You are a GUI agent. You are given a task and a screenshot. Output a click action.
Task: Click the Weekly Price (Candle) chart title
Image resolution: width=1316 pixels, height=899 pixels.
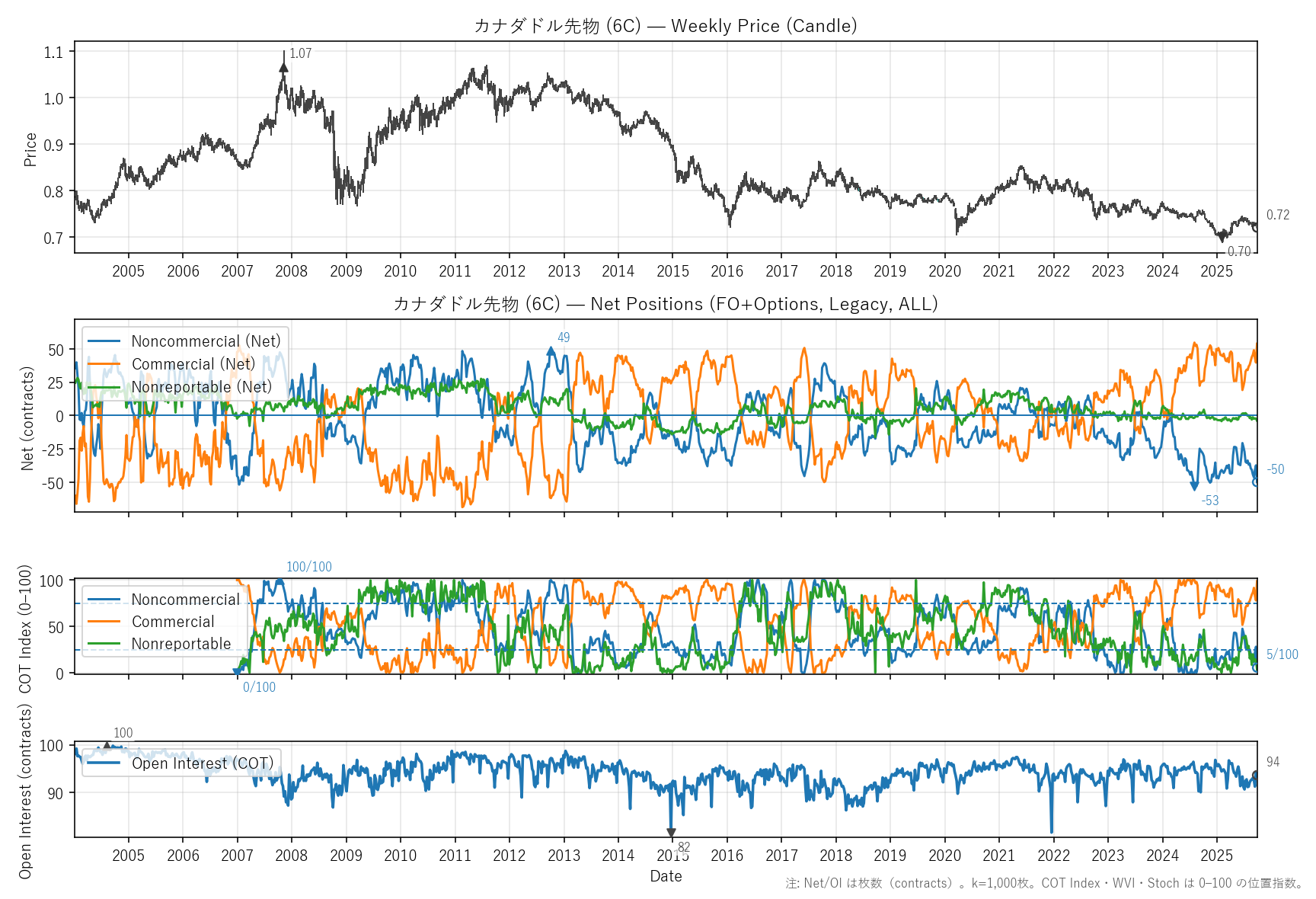[x=665, y=26]
